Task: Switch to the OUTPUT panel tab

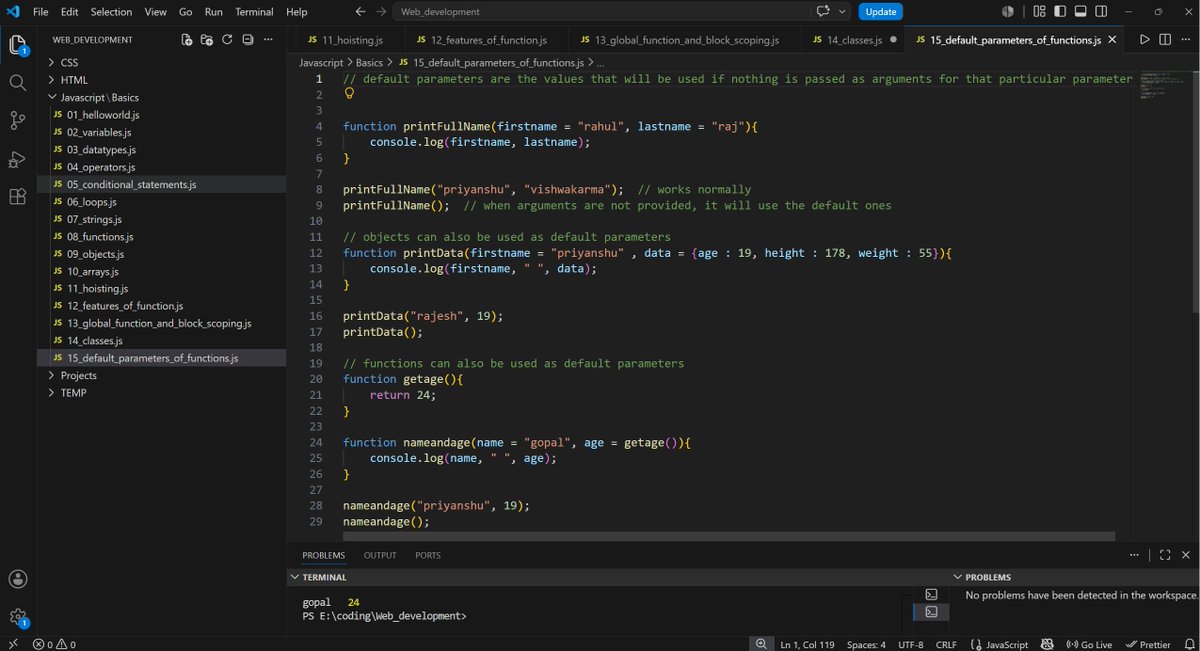Action: click(380, 555)
